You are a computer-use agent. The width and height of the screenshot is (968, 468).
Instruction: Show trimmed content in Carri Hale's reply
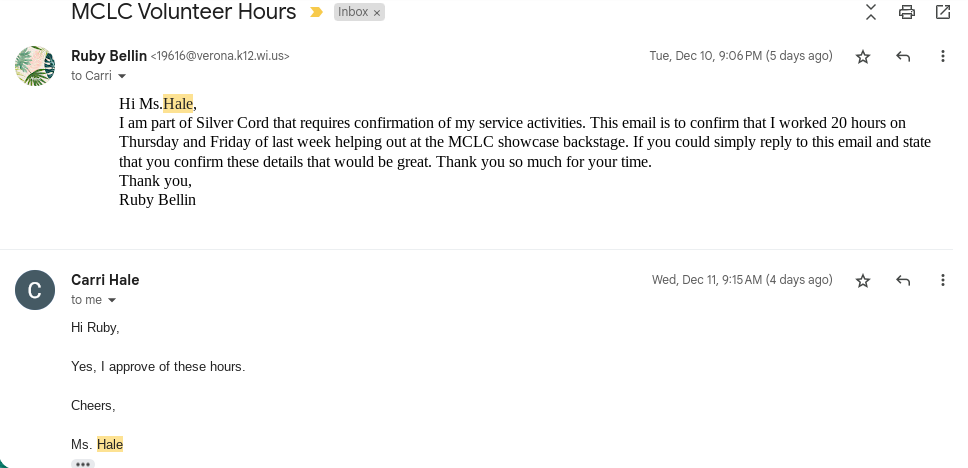pyautogui.click(x=82, y=464)
